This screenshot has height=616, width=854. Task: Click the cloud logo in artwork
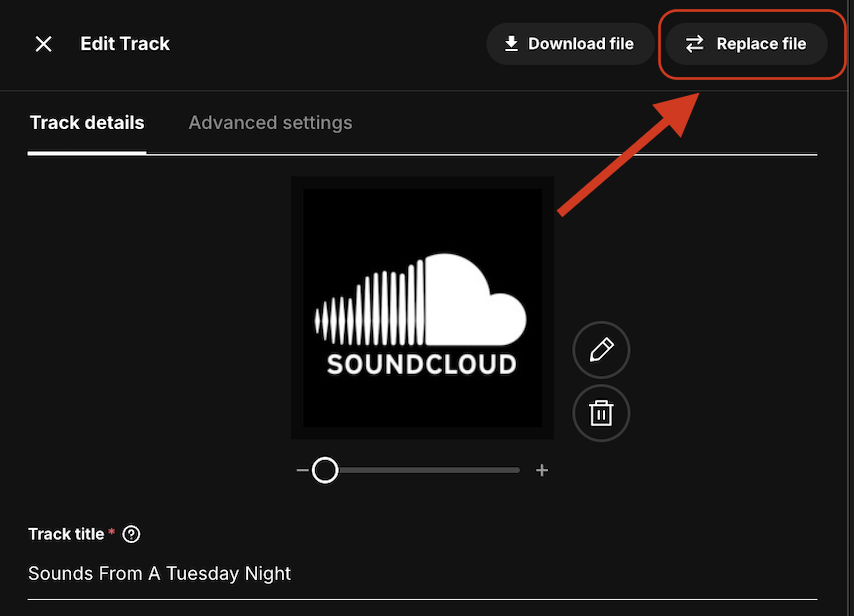click(x=470, y=300)
